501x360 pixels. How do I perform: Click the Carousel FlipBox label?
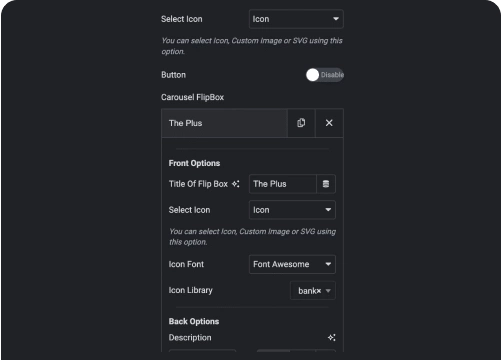point(192,97)
